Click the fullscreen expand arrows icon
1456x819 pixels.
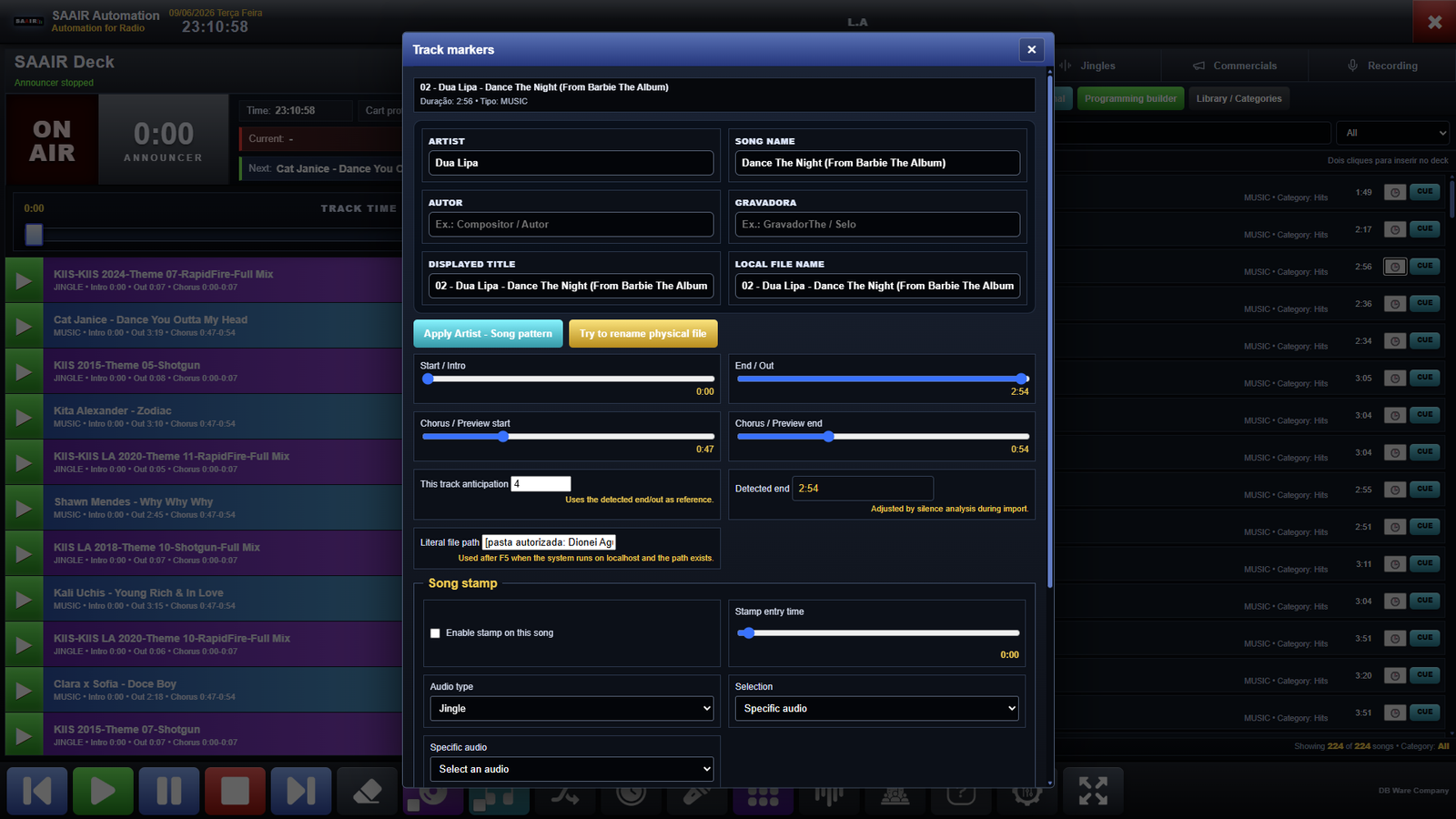pyautogui.click(x=1093, y=791)
